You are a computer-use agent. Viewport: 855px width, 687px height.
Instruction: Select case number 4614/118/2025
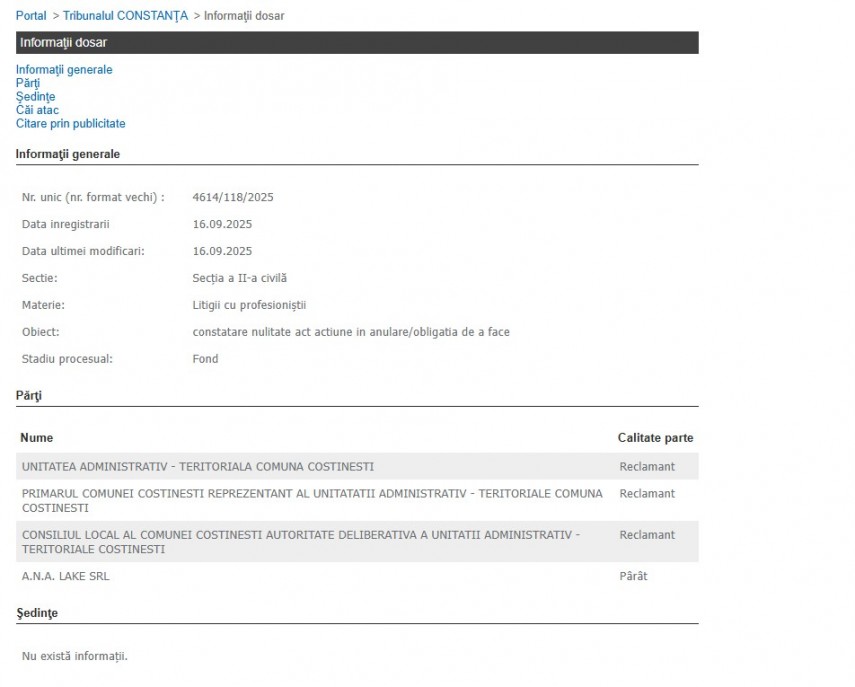(233, 197)
